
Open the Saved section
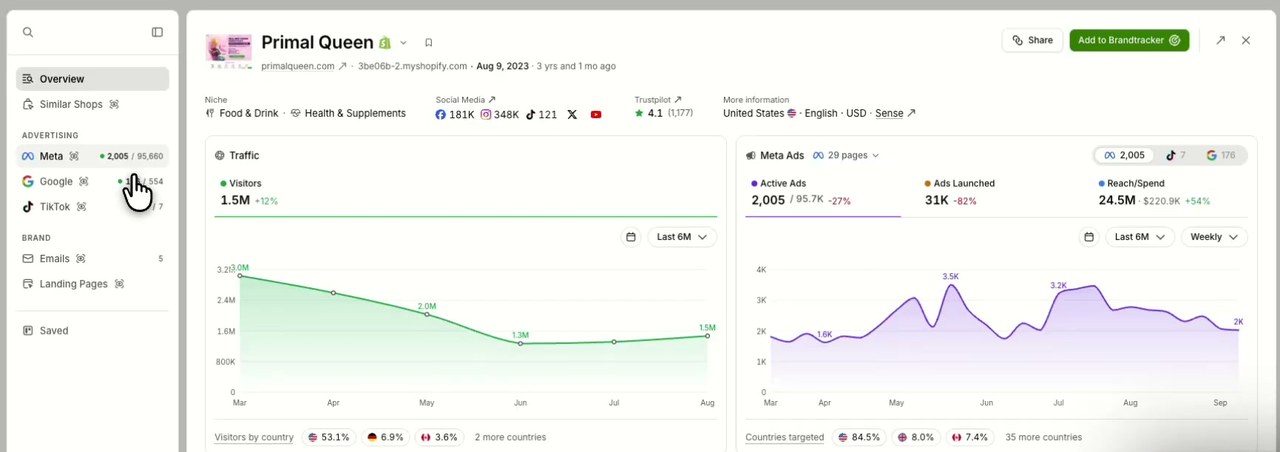tap(92, 330)
